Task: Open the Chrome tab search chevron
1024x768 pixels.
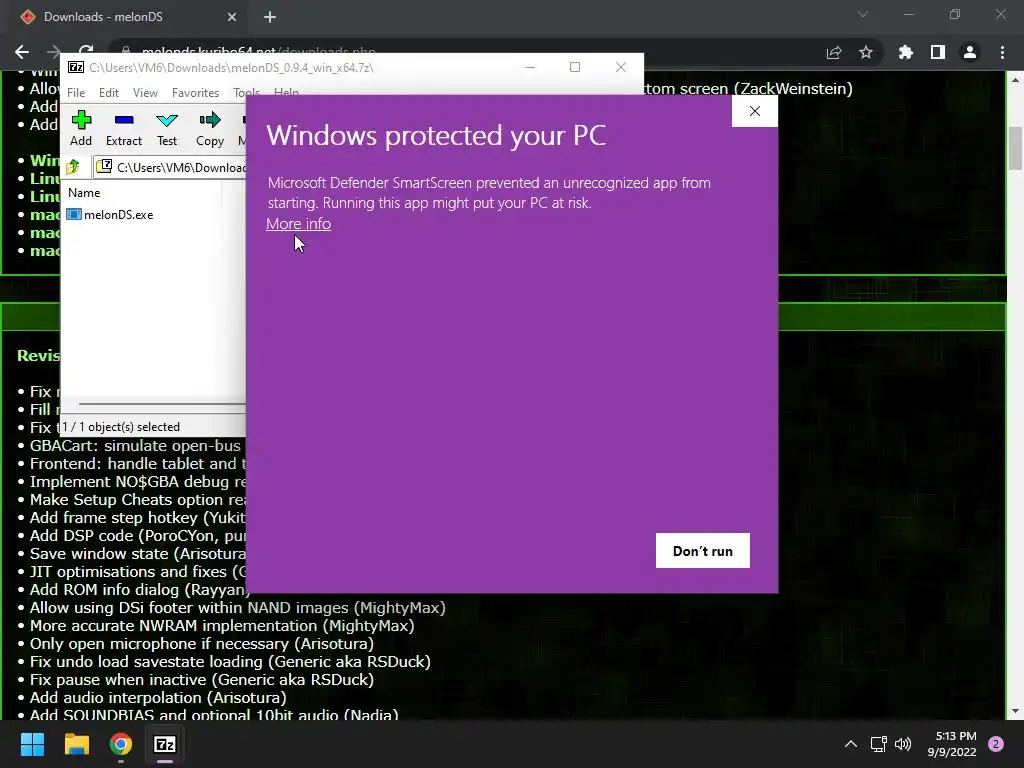Action: click(863, 14)
